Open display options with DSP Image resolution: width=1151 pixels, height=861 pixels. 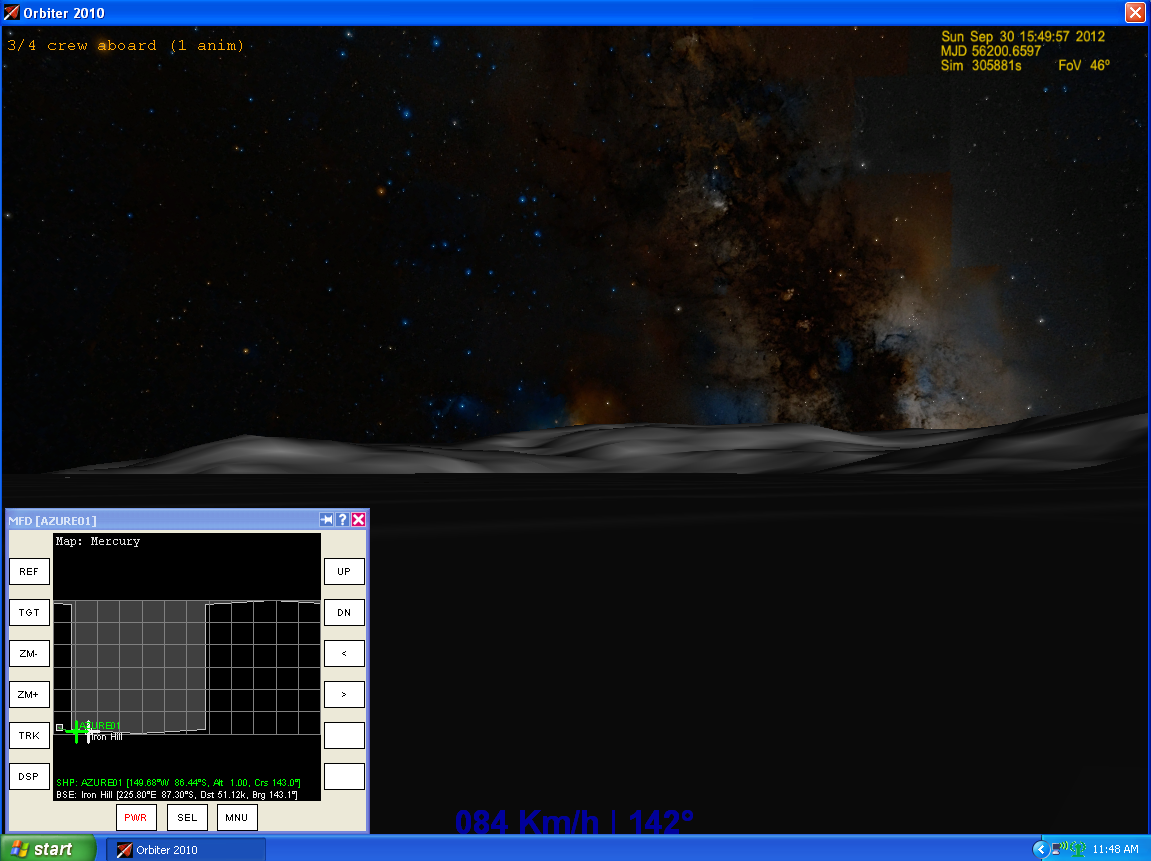[29, 777]
